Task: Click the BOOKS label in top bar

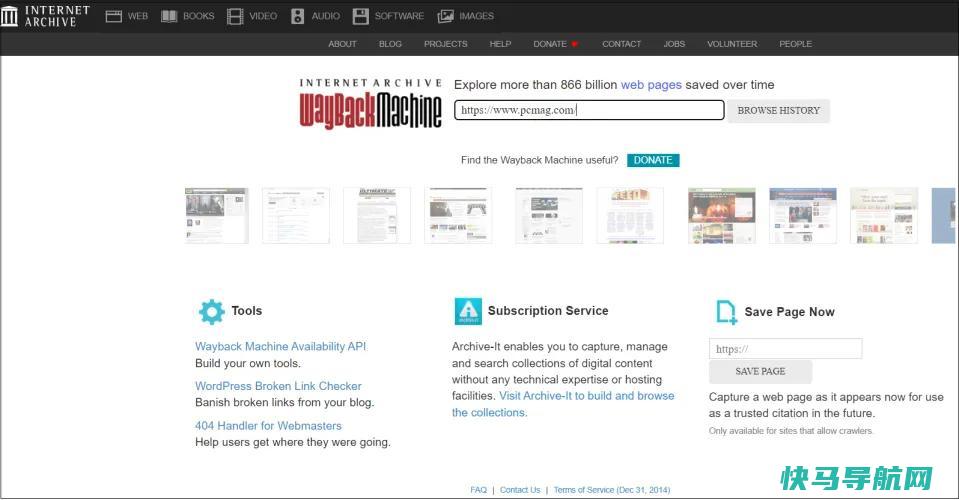Action: click(199, 16)
